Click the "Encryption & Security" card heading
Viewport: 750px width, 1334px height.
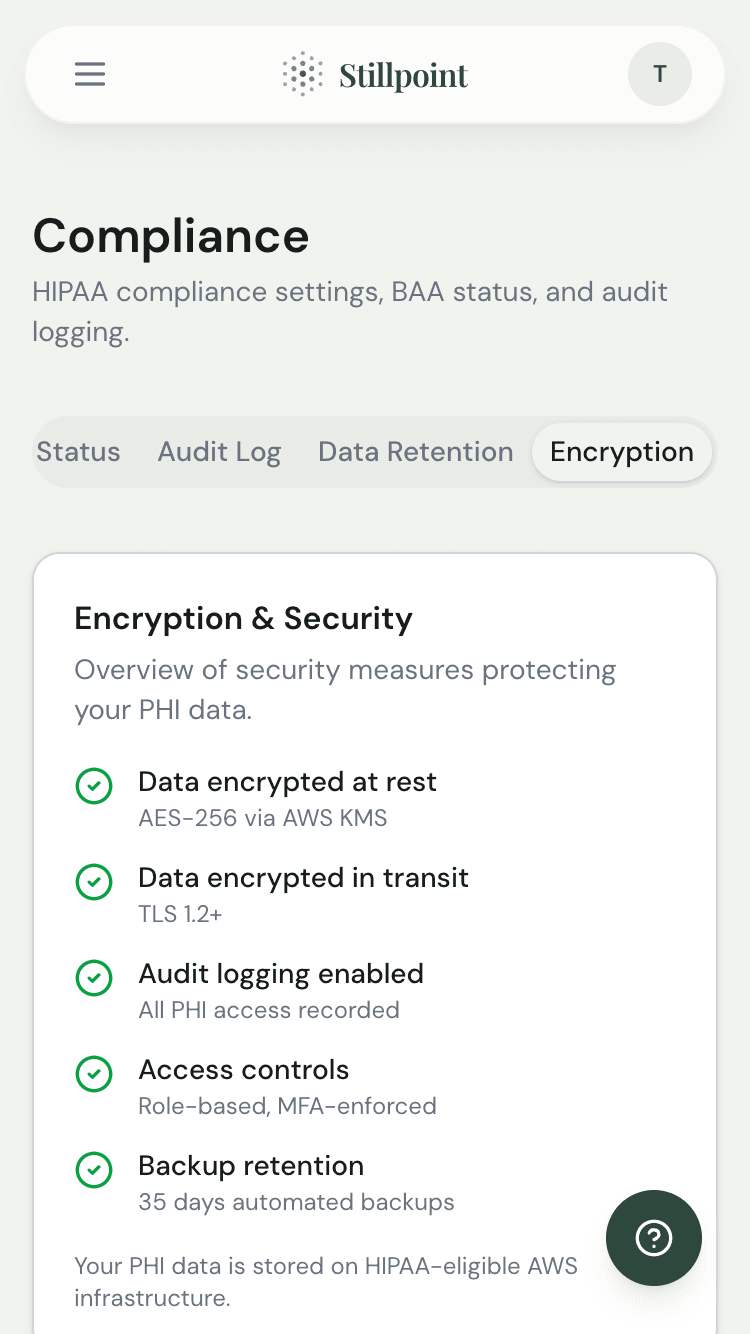click(x=243, y=619)
